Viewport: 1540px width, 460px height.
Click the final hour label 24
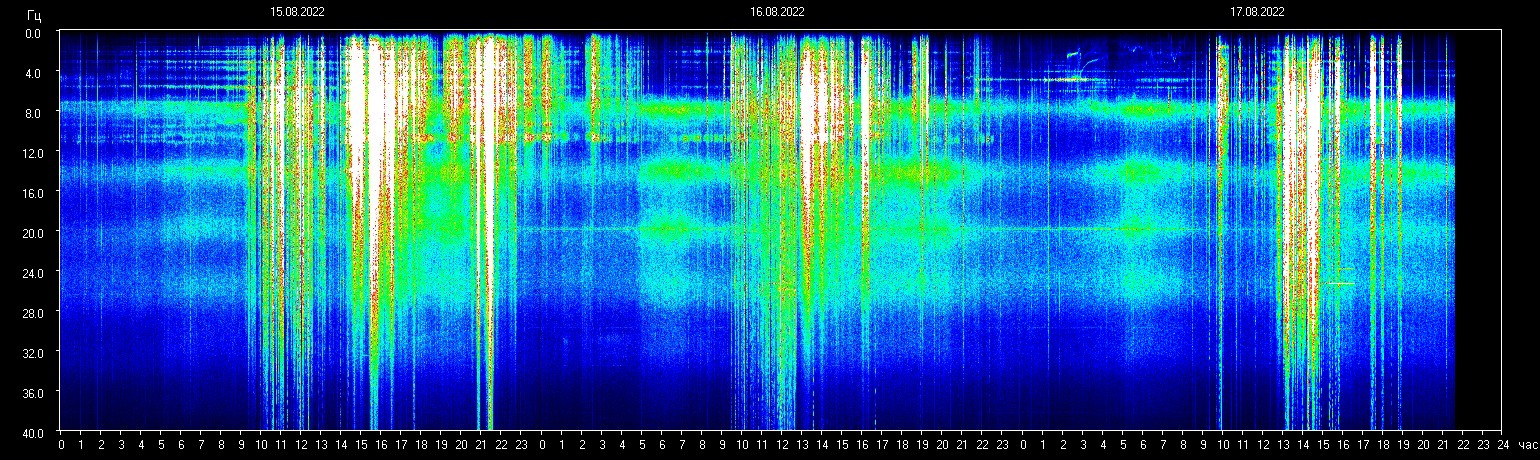point(1502,445)
